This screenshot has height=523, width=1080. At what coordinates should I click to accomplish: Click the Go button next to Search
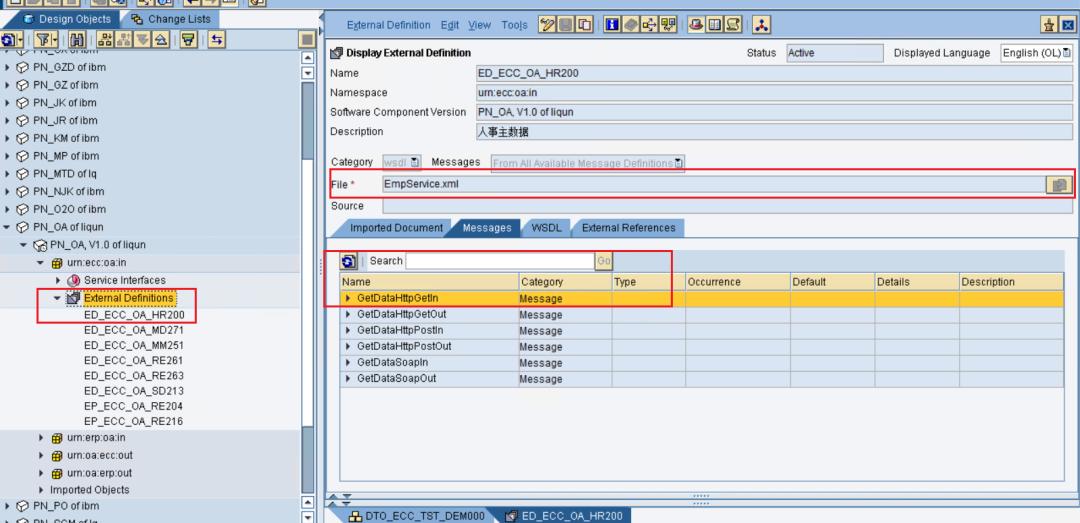click(604, 261)
